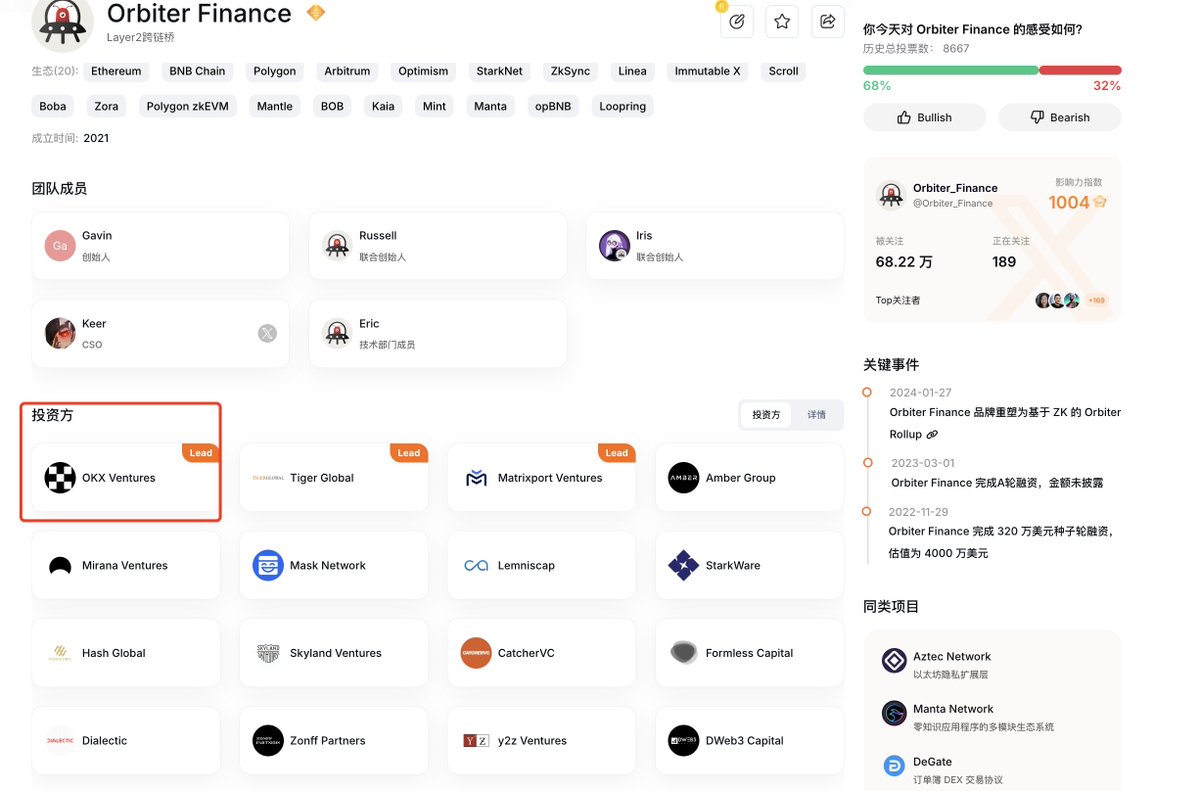Click the +169 top followers badge
Image resolution: width=1200 pixels, height=791 pixels.
coord(1096,300)
